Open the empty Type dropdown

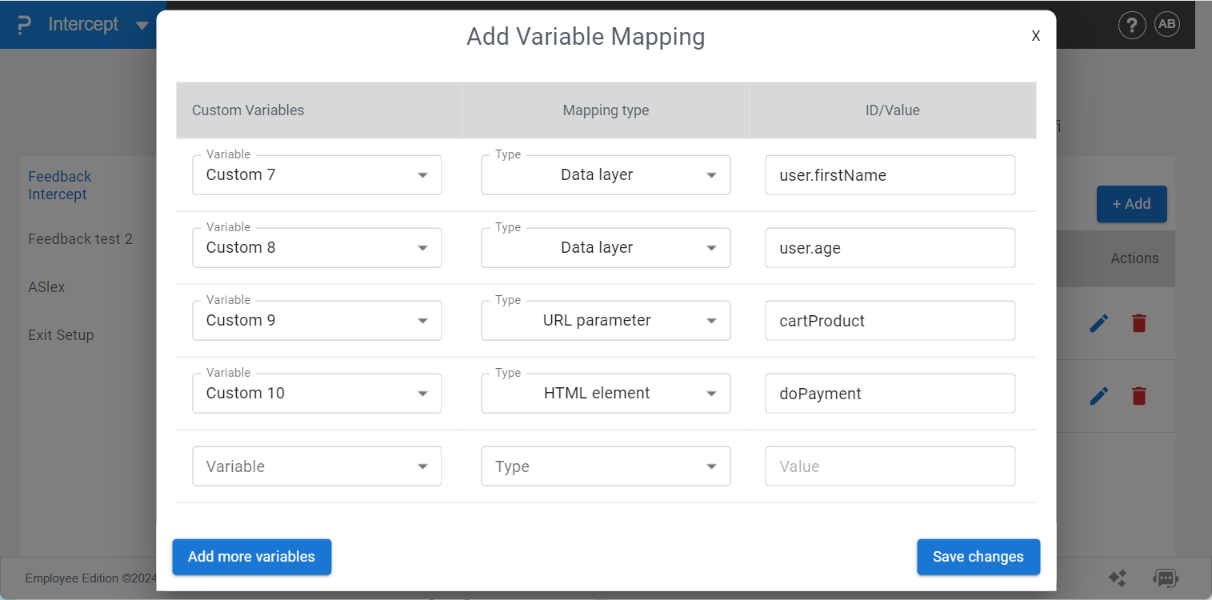tap(605, 466)
